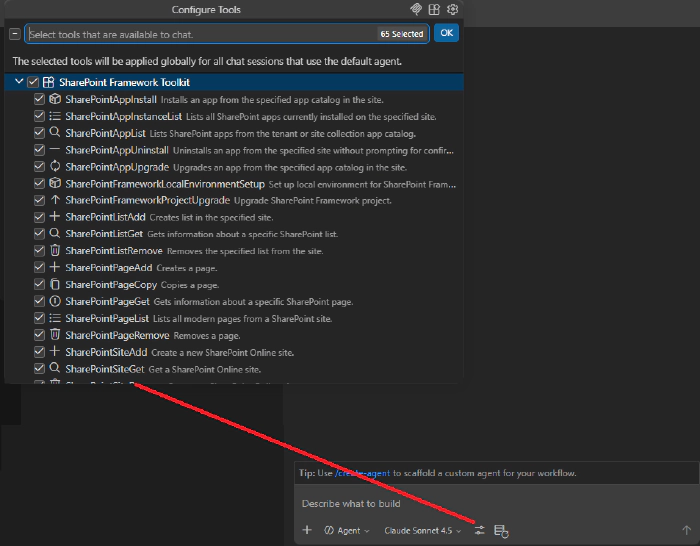Viewport: 700px width, 546px height.
Task: Toggle the SharePointPageList checkbox
Action: click(39, 318)
